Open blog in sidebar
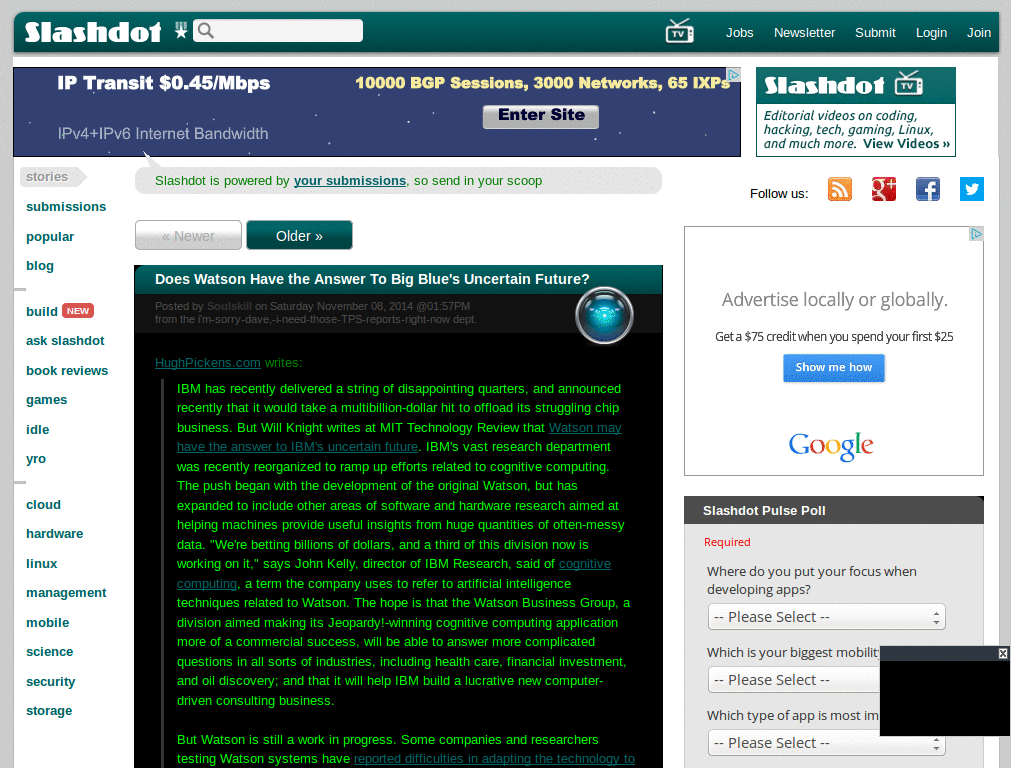Screen dimensions: 1024x768 [40, 266]
